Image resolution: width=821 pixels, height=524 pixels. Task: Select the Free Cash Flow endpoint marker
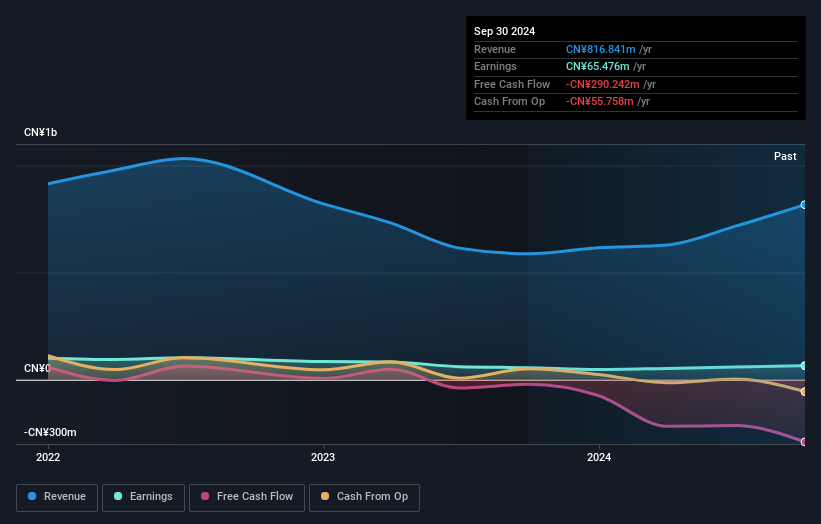tap(804, 442)
